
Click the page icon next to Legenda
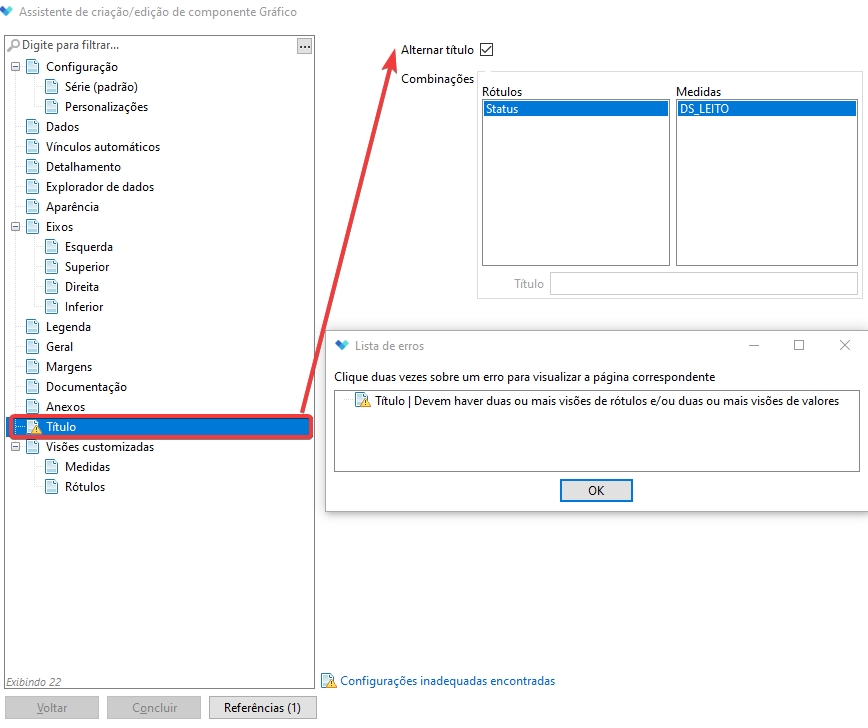(33, 327)
